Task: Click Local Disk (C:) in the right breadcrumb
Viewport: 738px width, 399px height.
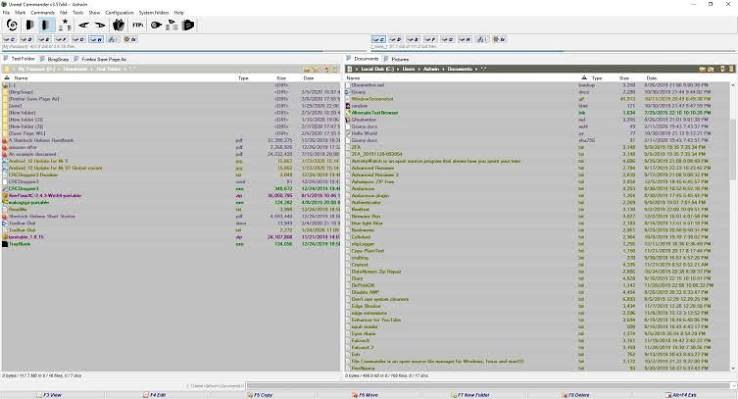Action: click(377, 69)
